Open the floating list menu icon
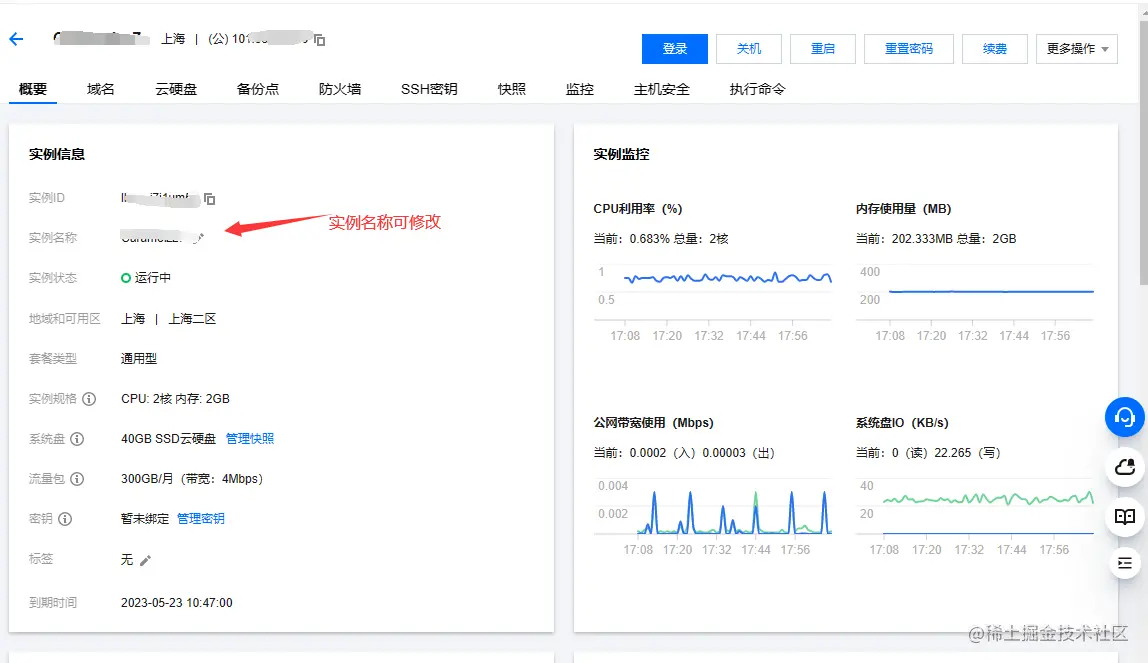 (1125, 563)
